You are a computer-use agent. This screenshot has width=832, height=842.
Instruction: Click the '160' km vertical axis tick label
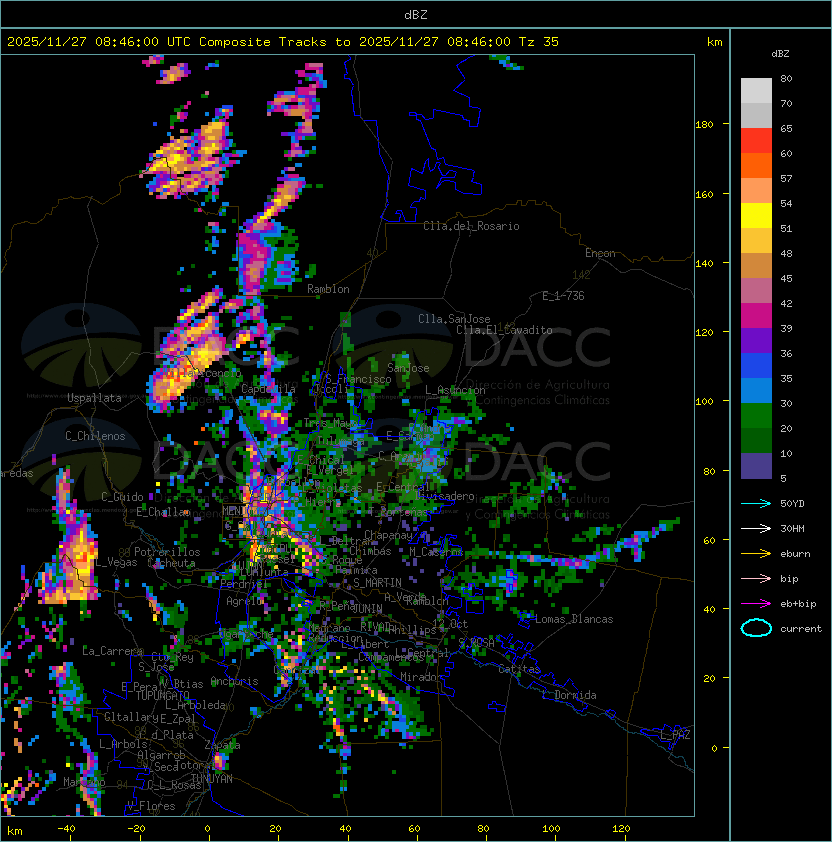[704, 194]
